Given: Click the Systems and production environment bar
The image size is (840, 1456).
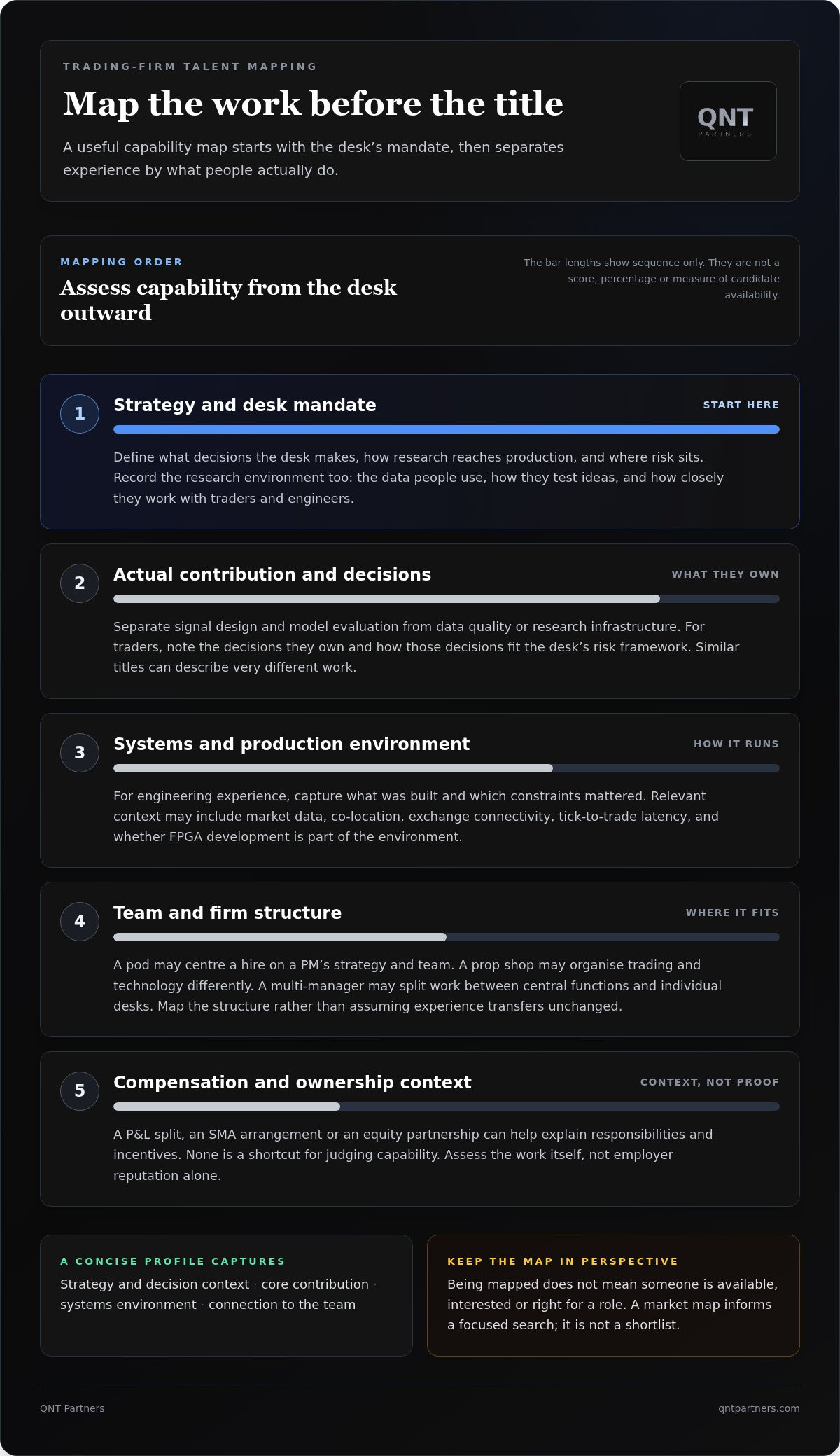Looking at the screenshot, I should click(447, 768).
